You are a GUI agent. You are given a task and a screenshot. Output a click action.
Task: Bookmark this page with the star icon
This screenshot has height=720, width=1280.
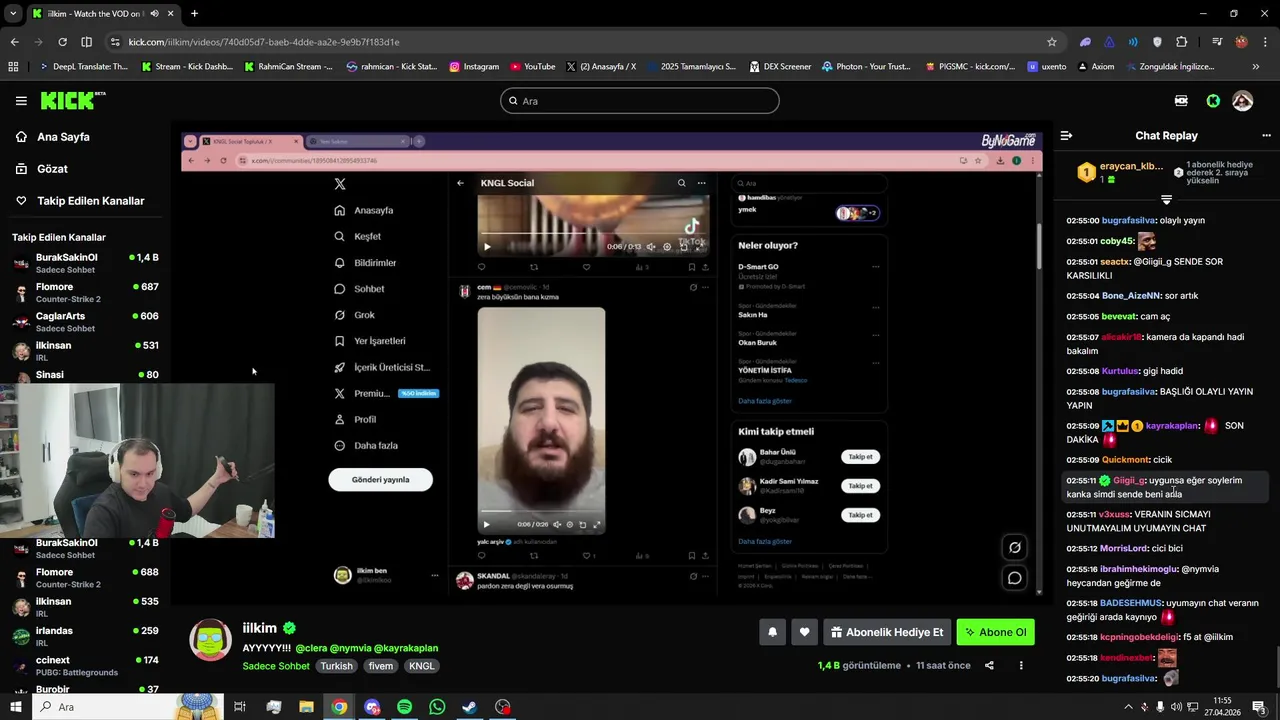1052,42
